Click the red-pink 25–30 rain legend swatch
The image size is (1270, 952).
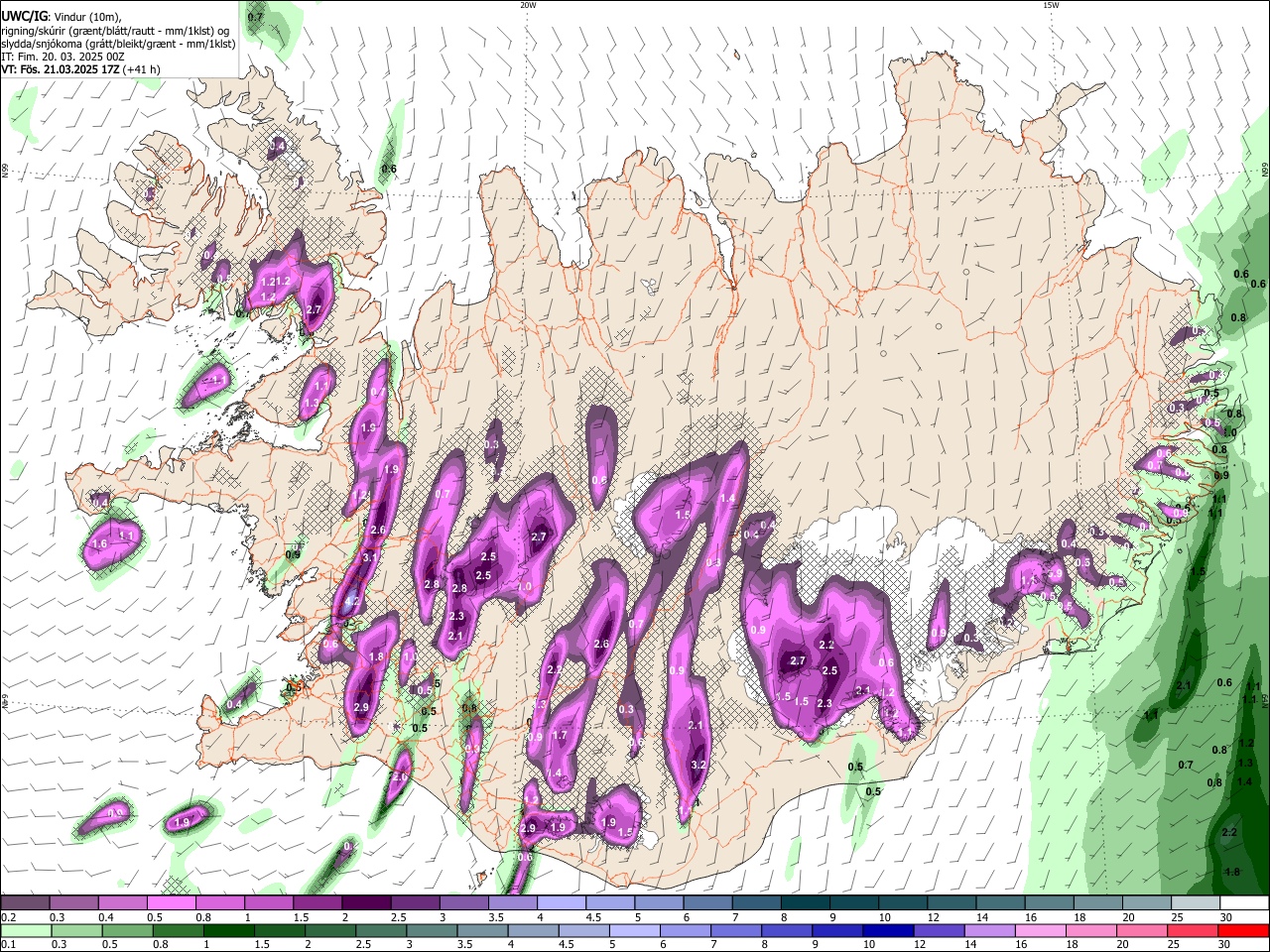click(1193, 930)
